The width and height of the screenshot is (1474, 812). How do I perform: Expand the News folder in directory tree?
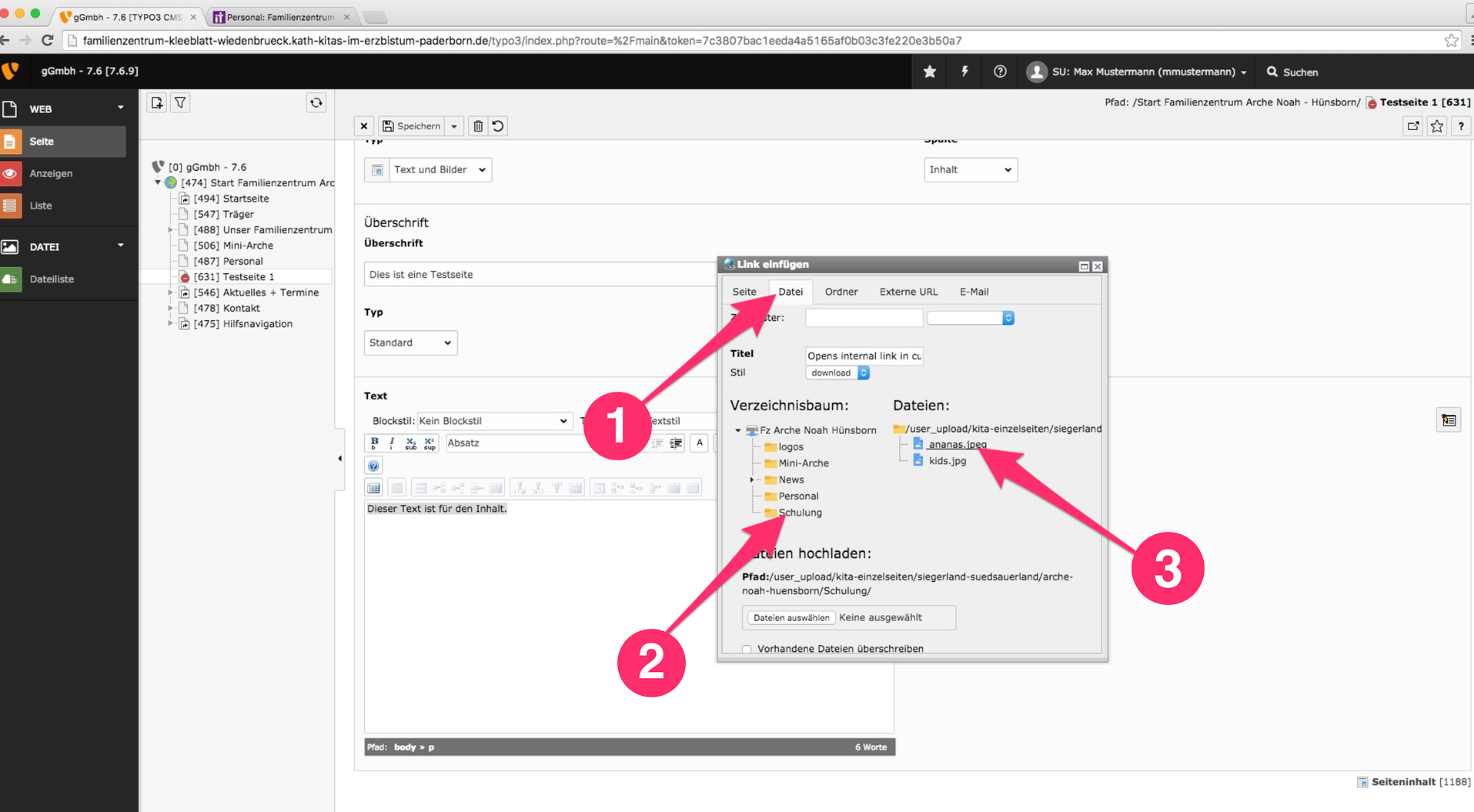point(752,480)
